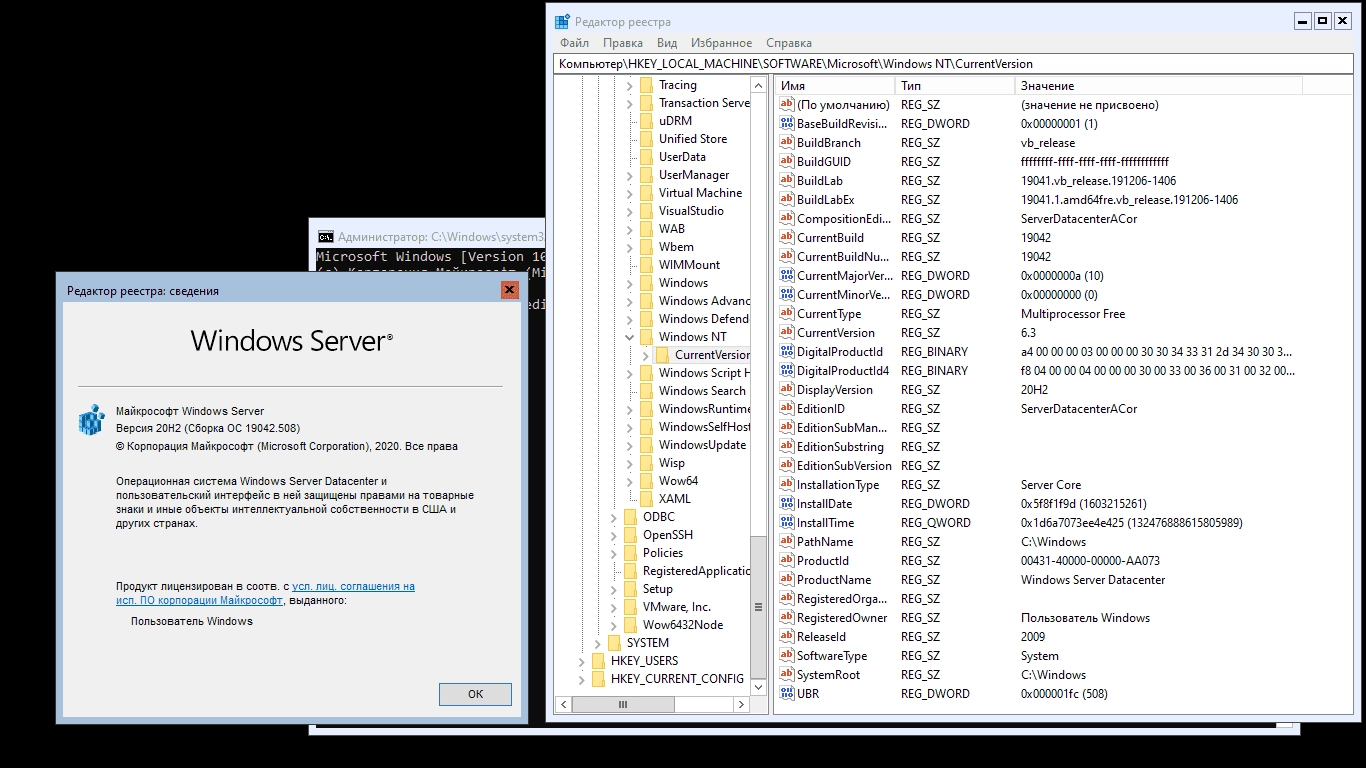Open the Справка menu
The height and width of the screenshot is (768, 1366).
click(789, 43)
